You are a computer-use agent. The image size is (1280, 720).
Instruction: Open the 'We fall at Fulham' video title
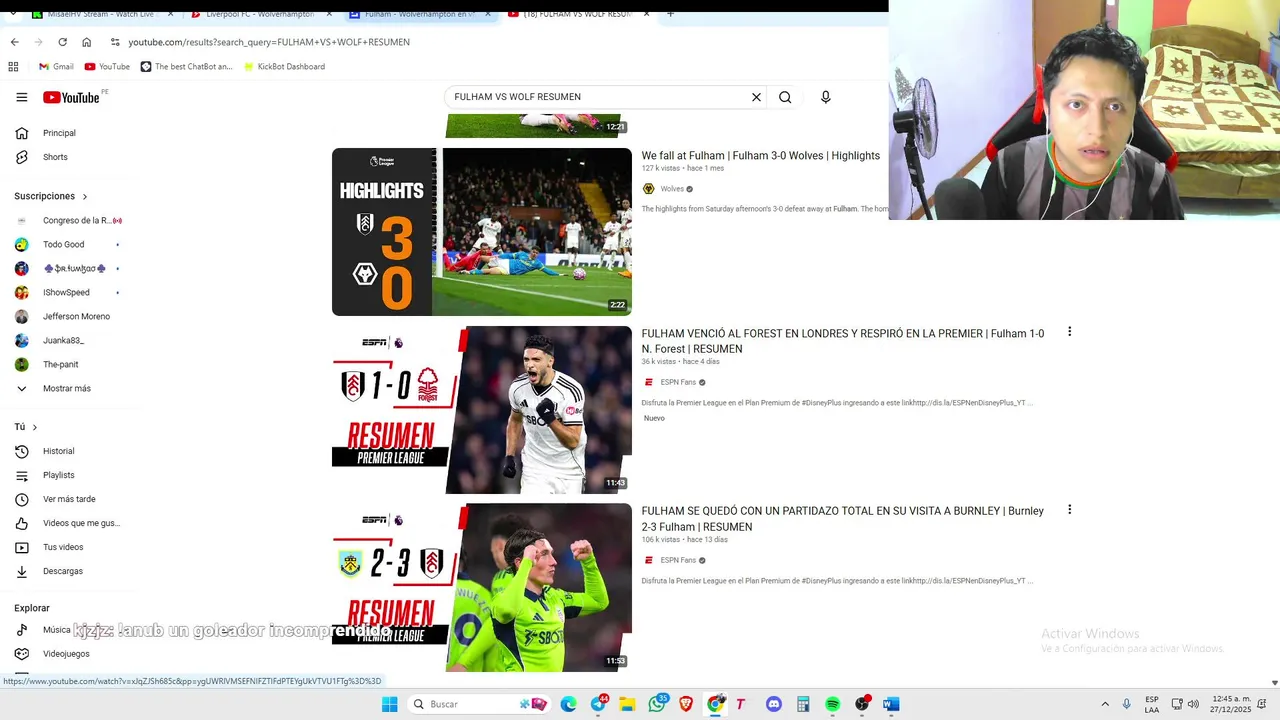click(760, 156)
